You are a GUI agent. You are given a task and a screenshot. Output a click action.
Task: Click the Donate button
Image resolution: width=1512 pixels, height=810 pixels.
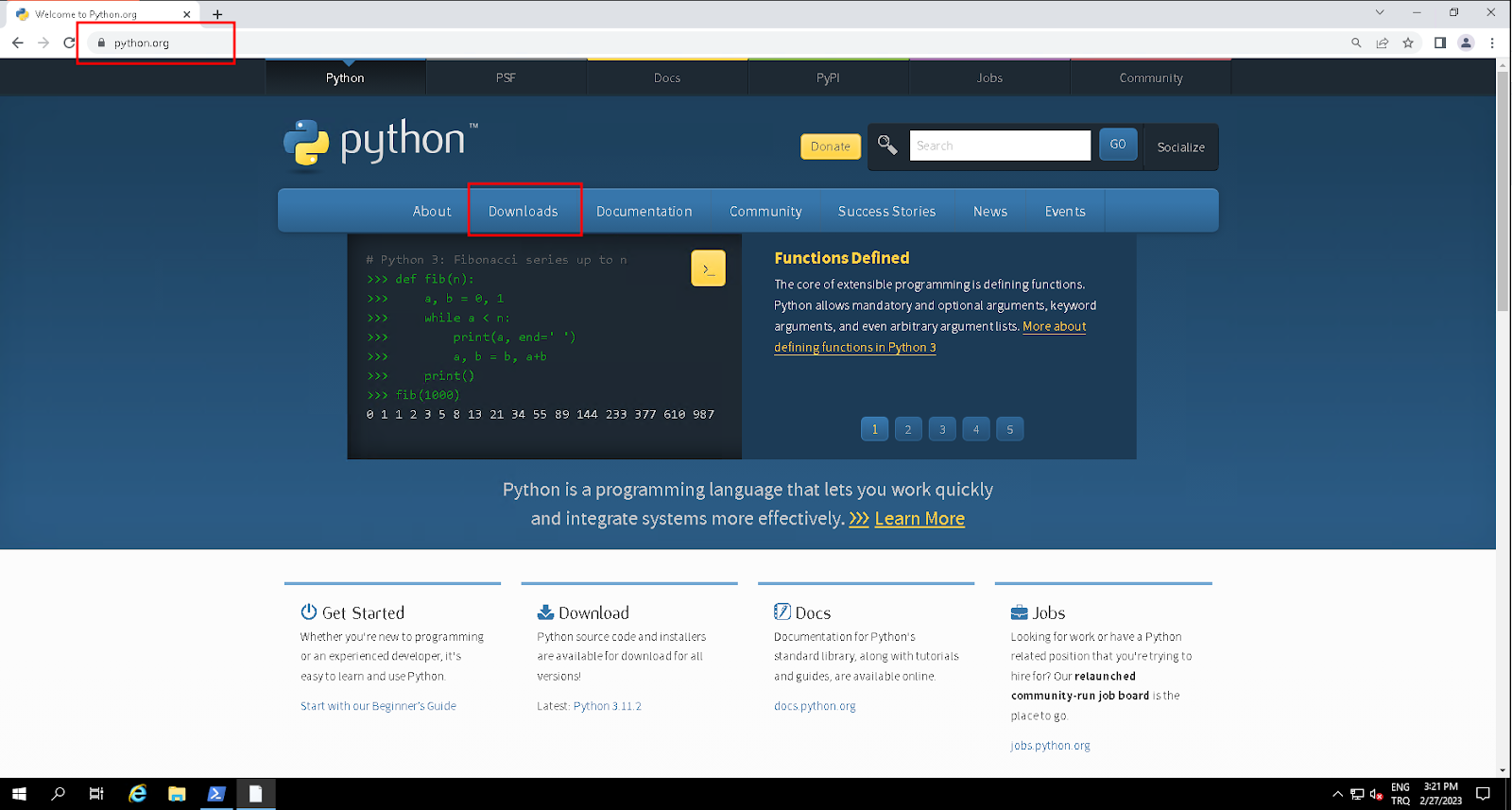[x=831, y=146]
